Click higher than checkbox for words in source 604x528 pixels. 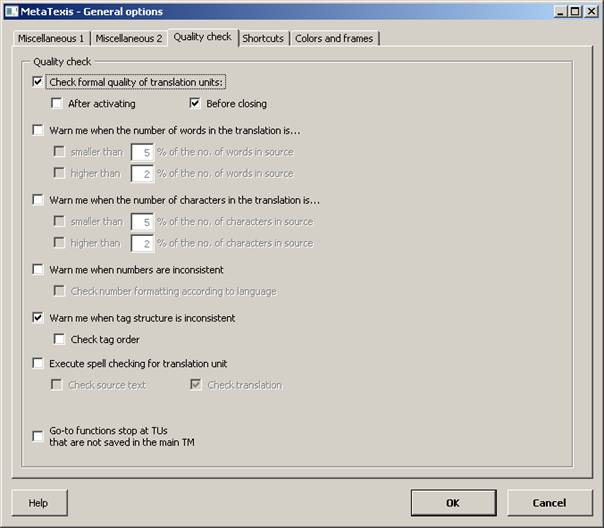pyautogui.click(x=59, y=173)
